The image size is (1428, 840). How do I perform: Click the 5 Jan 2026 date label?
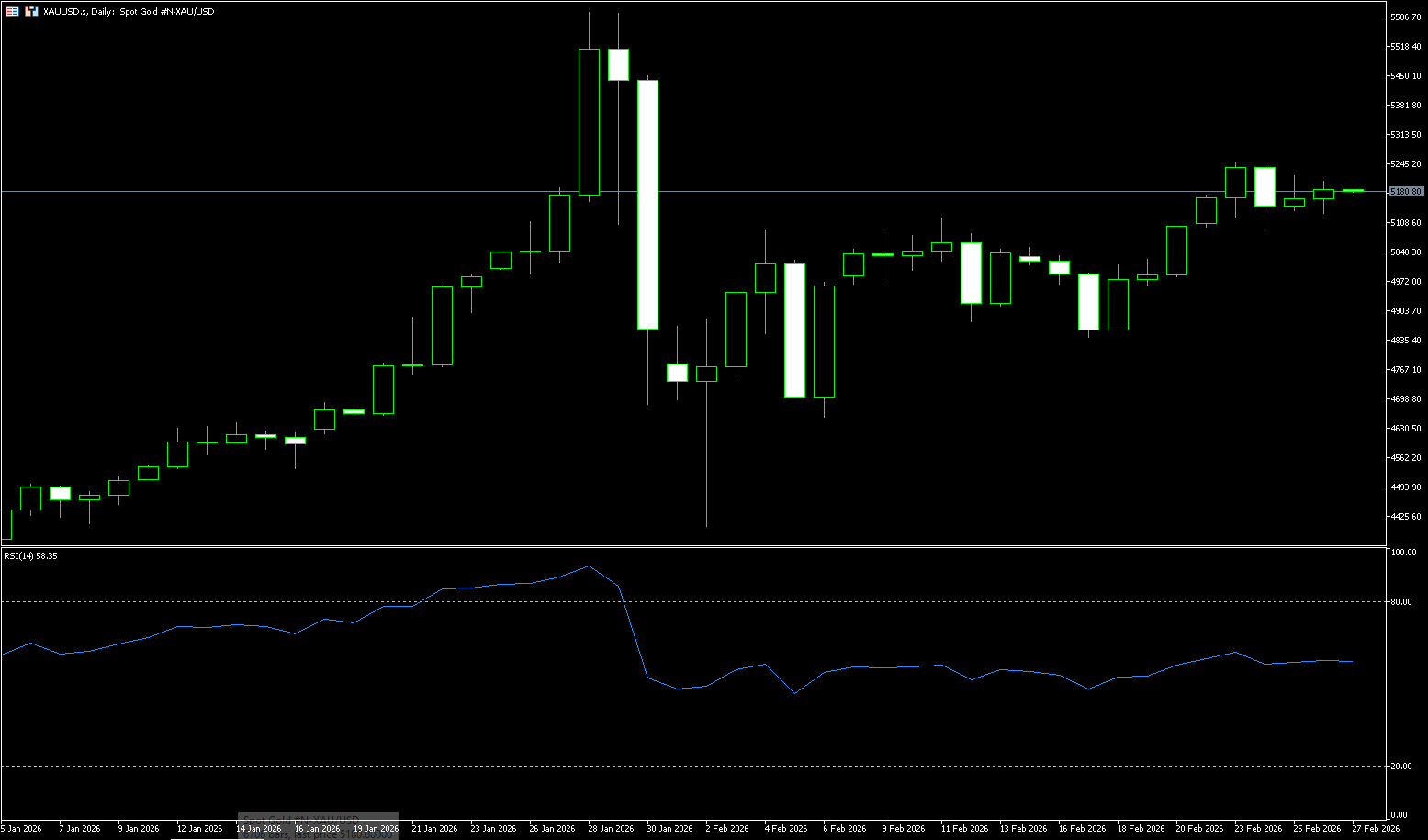coord(20,829)
